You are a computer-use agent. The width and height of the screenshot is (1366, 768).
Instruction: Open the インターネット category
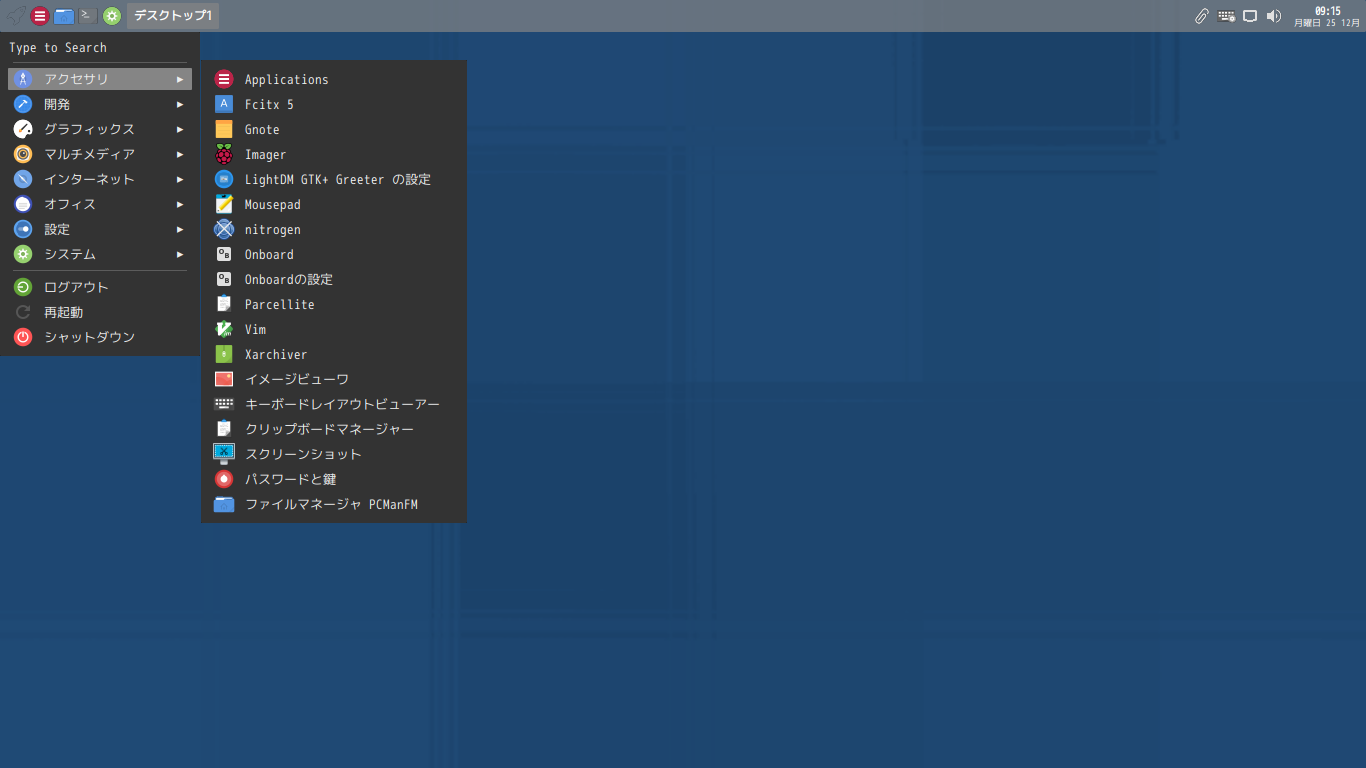pos(100,179)
